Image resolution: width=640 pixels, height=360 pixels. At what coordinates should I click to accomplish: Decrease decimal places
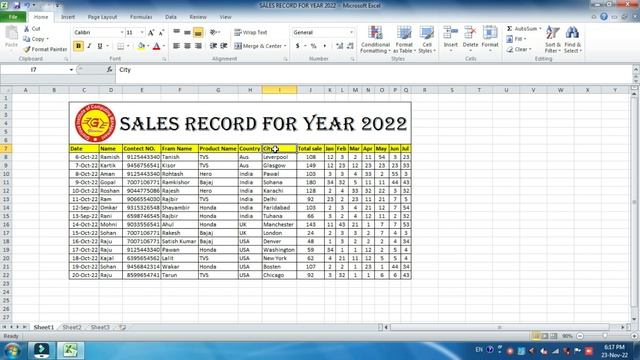tap(350, 46)
